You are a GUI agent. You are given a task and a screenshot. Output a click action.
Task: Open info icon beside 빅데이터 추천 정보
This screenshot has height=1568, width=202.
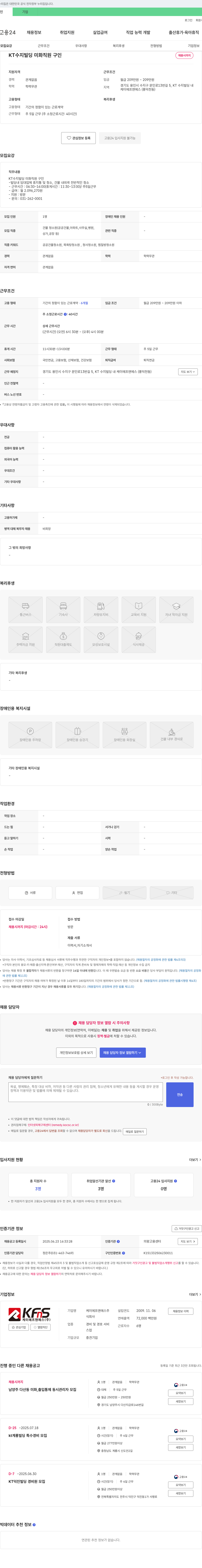click(34, 1525)
